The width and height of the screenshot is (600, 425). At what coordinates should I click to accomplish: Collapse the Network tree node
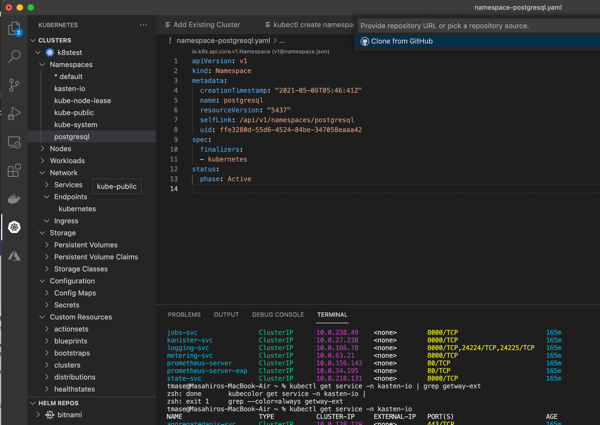point(42,173)
